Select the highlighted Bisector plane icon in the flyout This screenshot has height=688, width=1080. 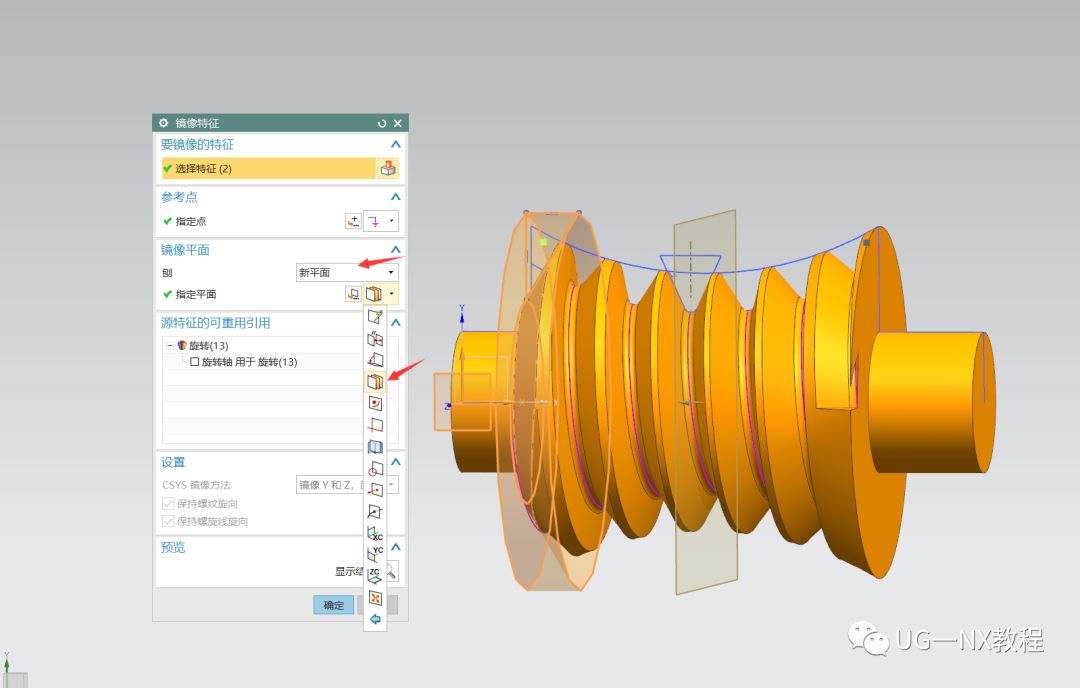[x=375, y=382]
